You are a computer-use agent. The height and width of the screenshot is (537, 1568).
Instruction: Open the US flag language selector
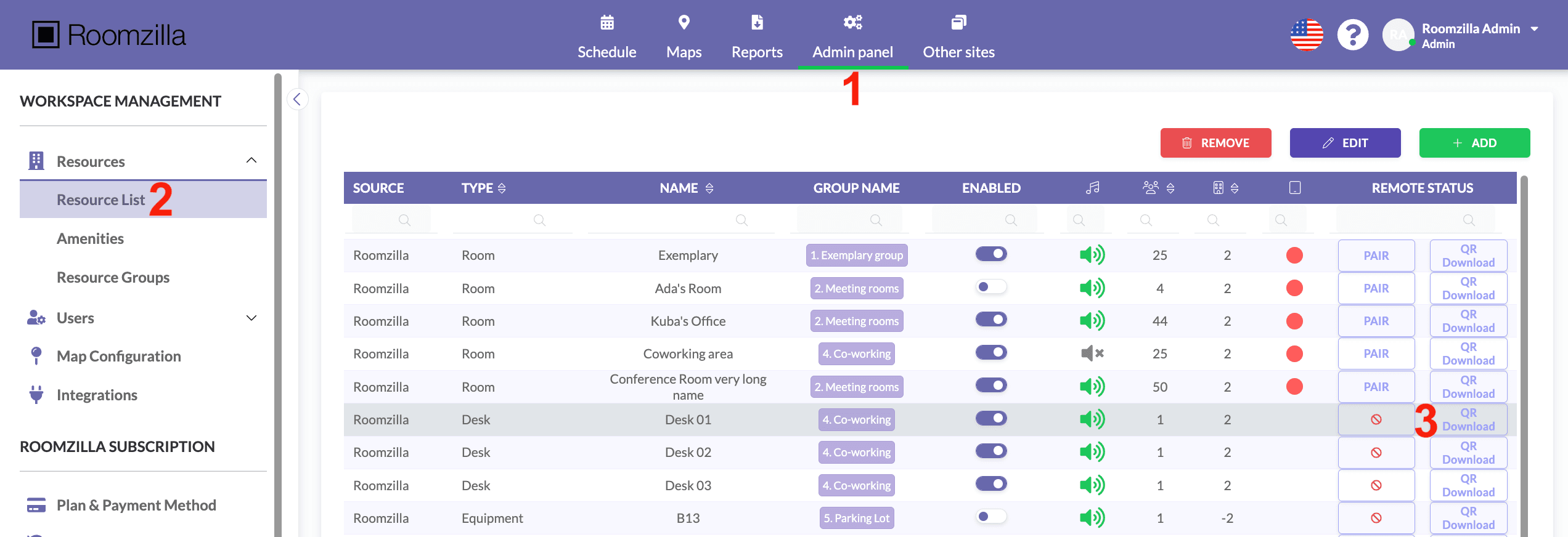(1307, 35)
